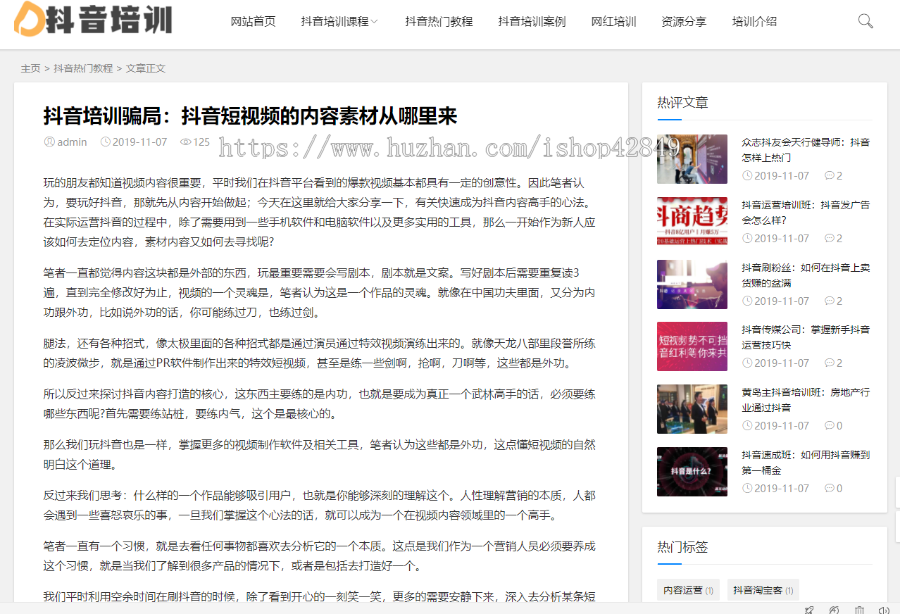Click thumbnail for 众志抖友会 article

tap(692, 159)
